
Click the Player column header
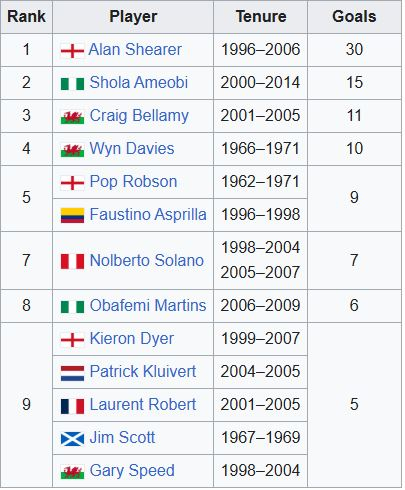click(x=133, y=17)
